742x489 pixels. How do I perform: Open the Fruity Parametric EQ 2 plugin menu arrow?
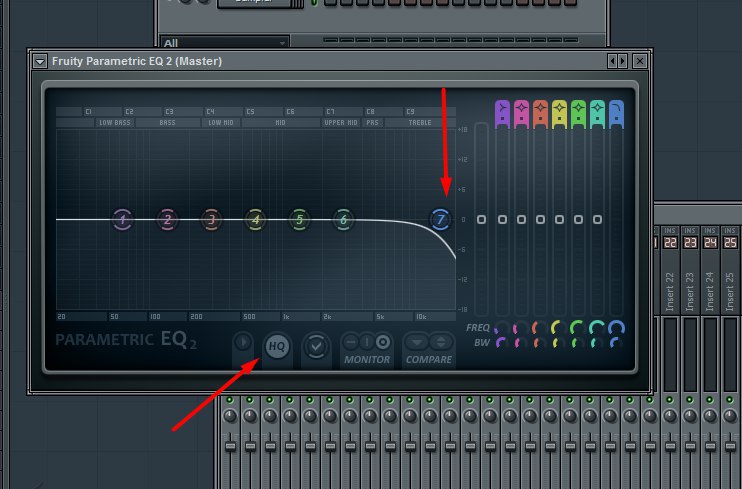tap(40, 62)
